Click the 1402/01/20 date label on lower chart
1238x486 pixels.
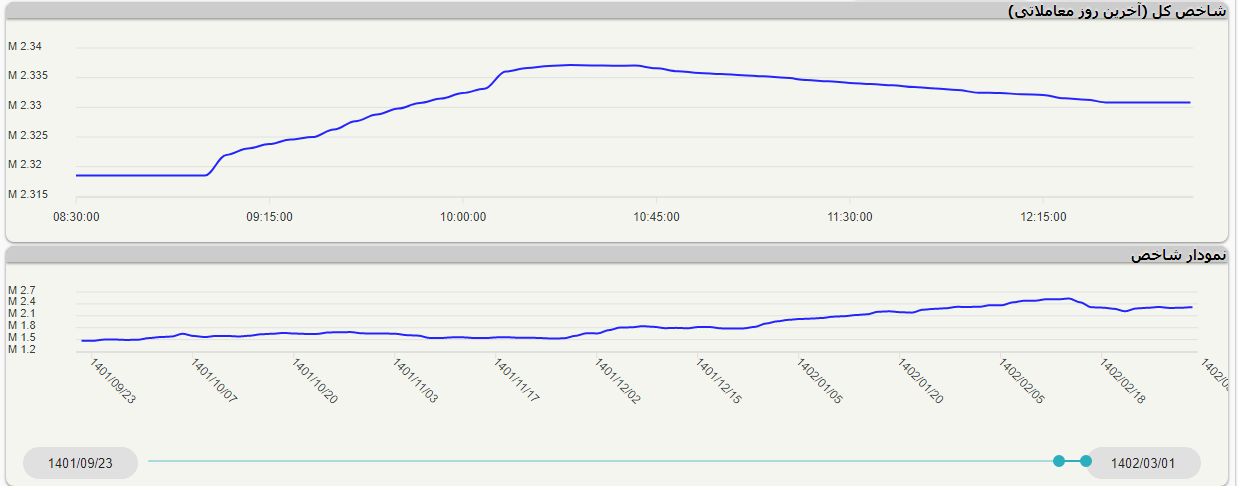point(922,381)
